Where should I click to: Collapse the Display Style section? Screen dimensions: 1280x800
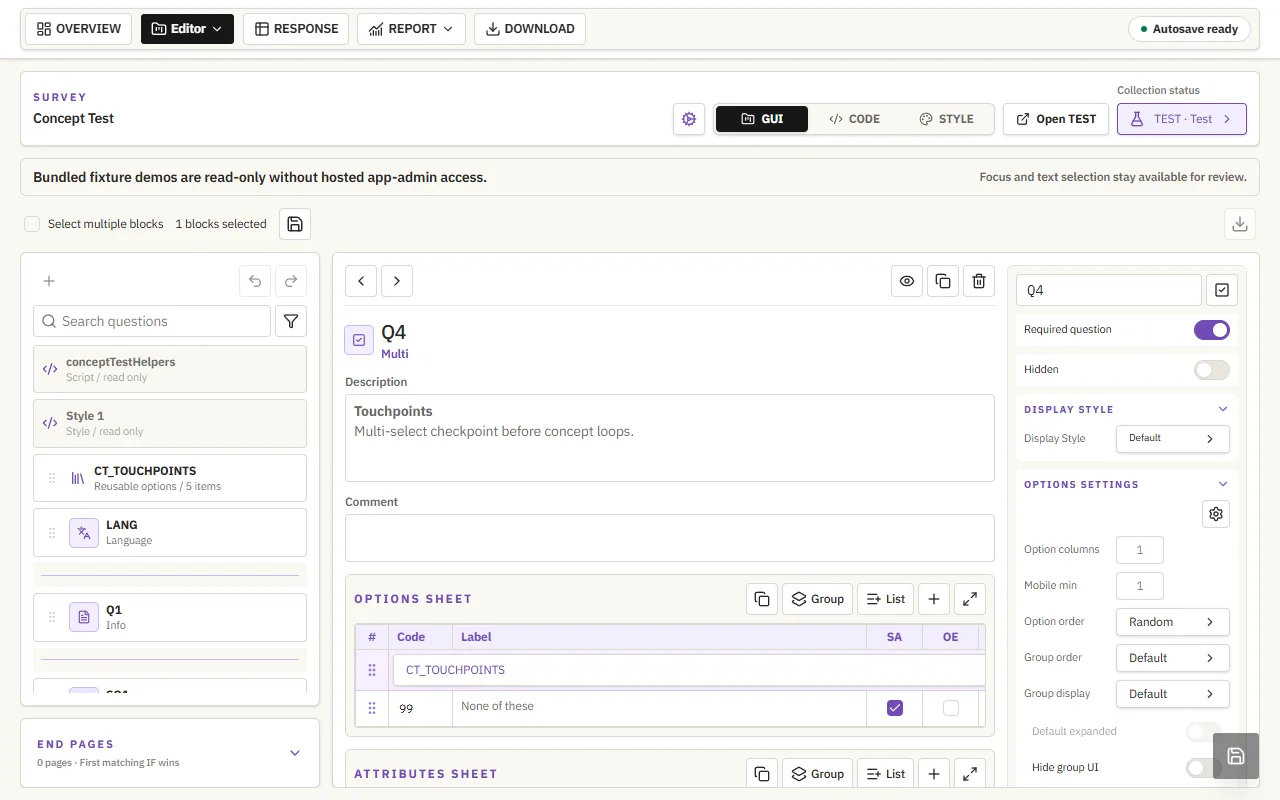point(1222,409)
